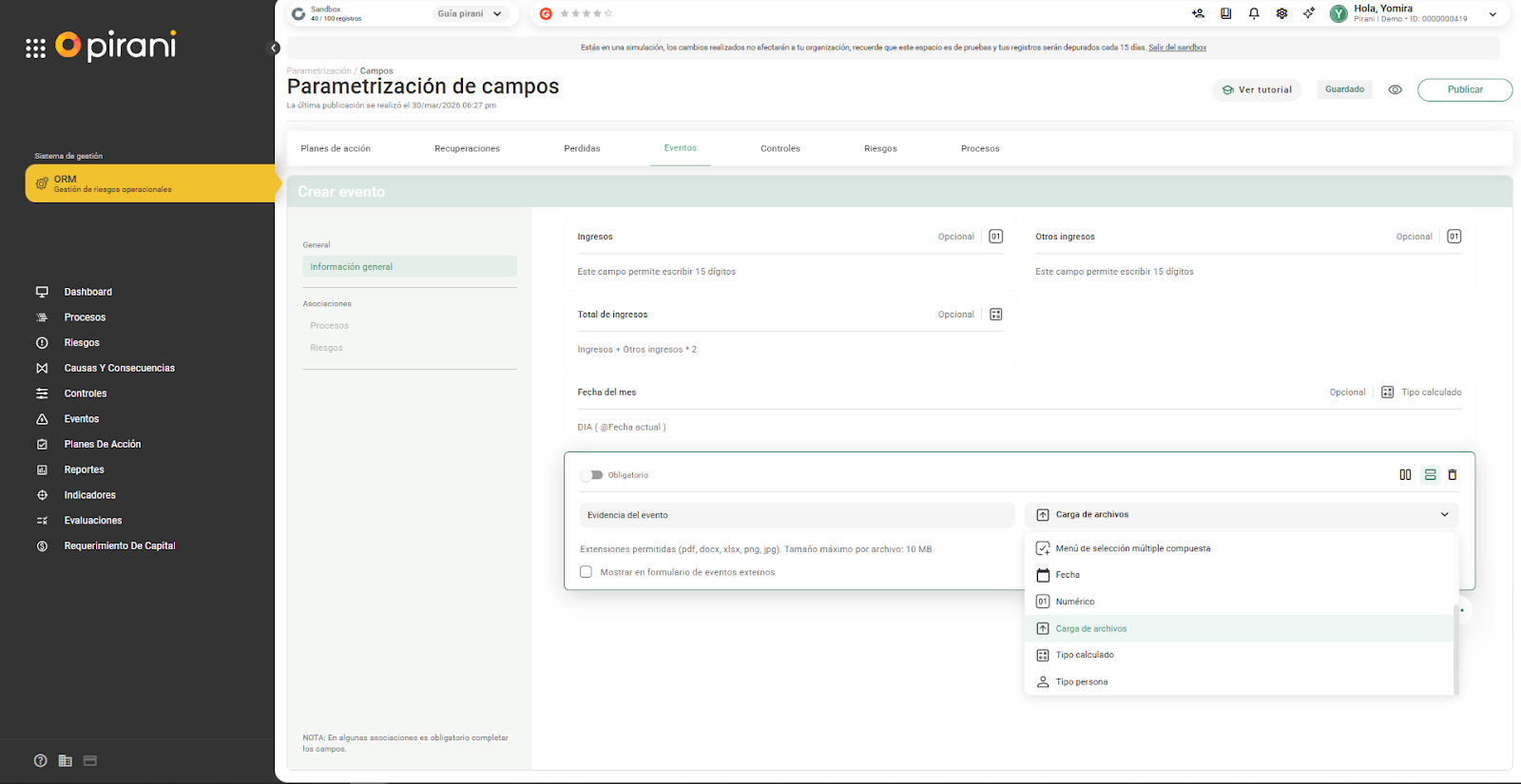Delete the field using the trash icon
1521x784 pixels.
point(1452,475)
